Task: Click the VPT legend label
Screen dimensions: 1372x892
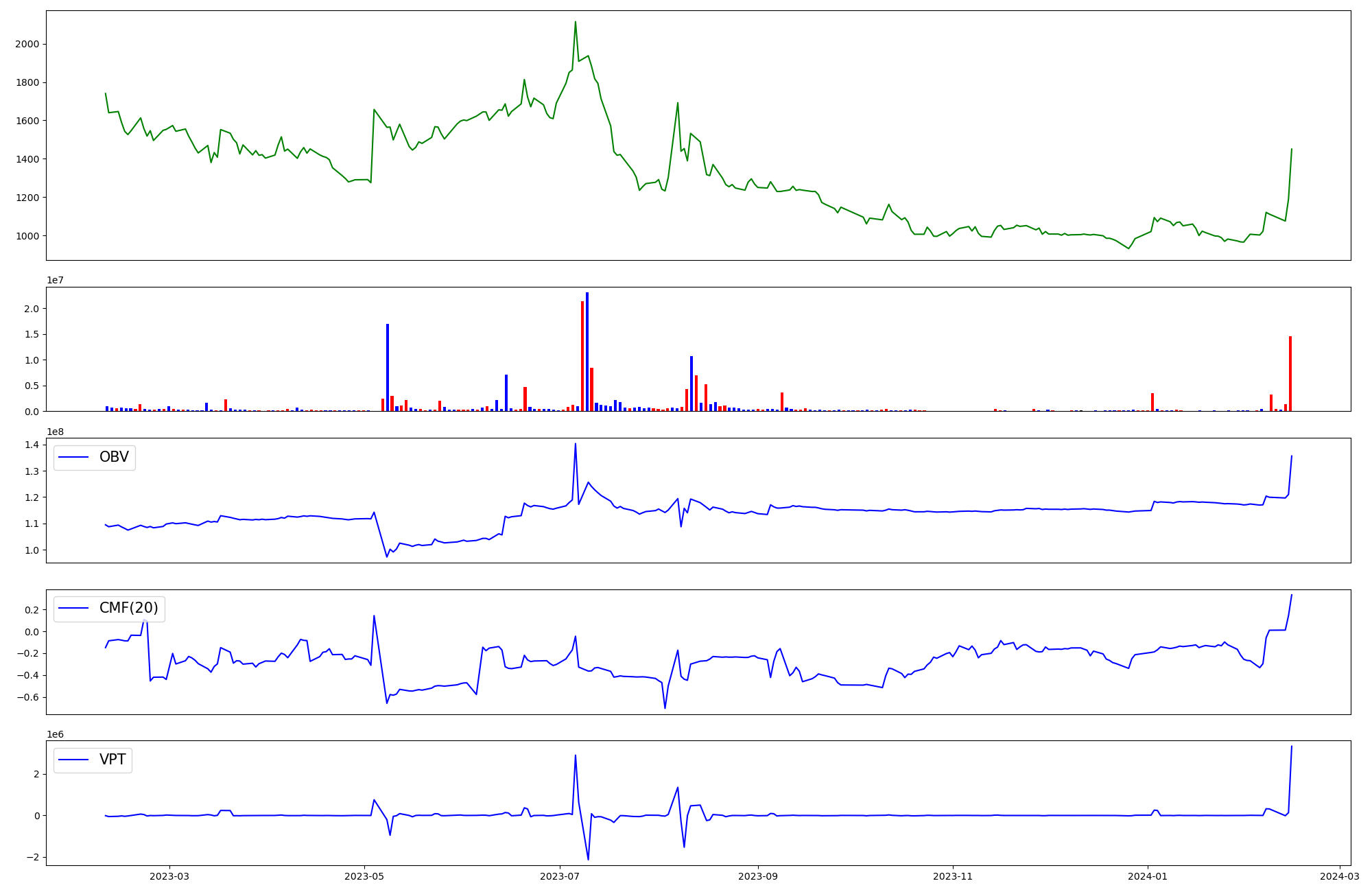Action: click(x=113, y=760)
